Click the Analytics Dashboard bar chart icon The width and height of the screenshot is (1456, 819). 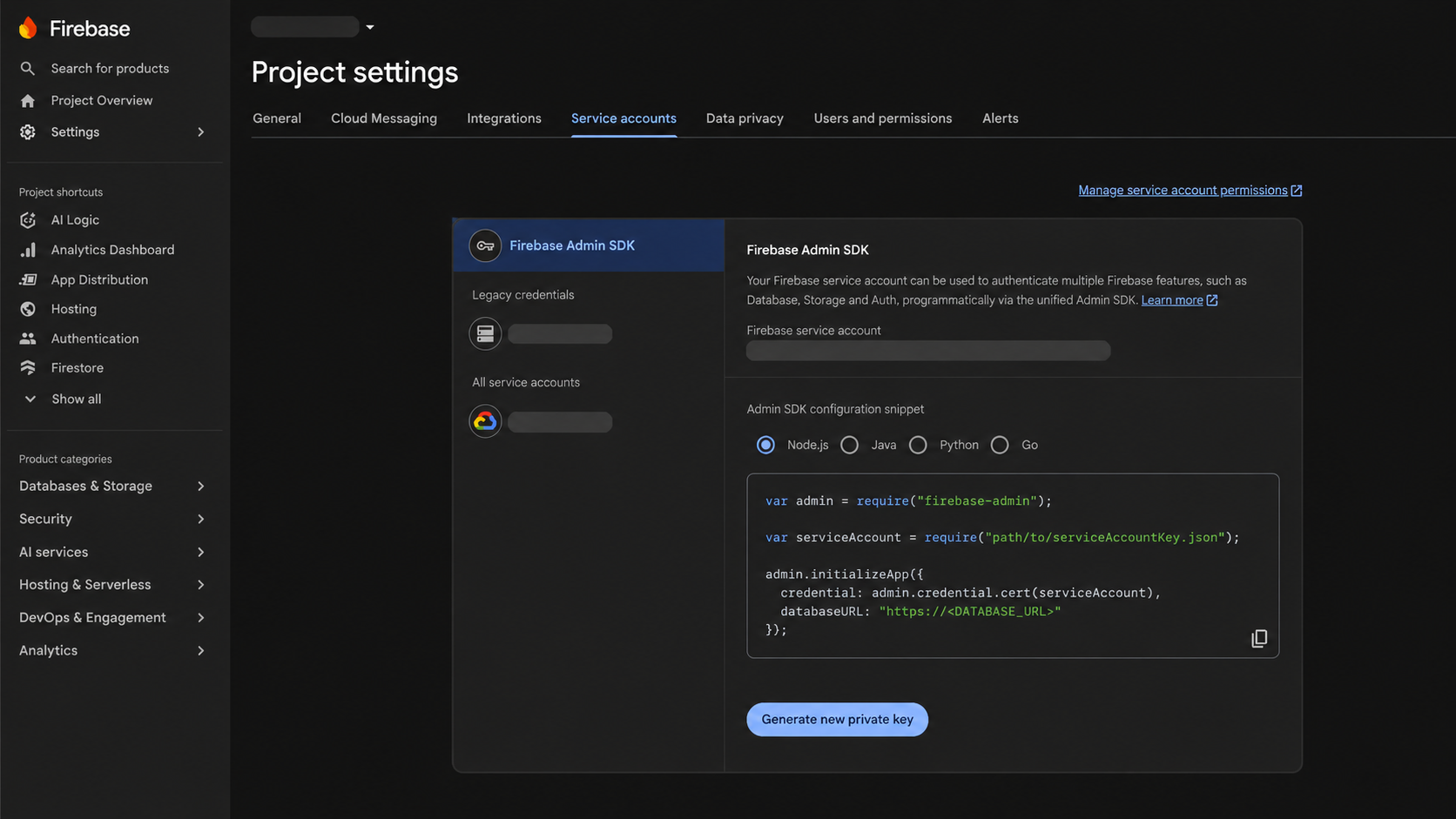tap(28, 250)
